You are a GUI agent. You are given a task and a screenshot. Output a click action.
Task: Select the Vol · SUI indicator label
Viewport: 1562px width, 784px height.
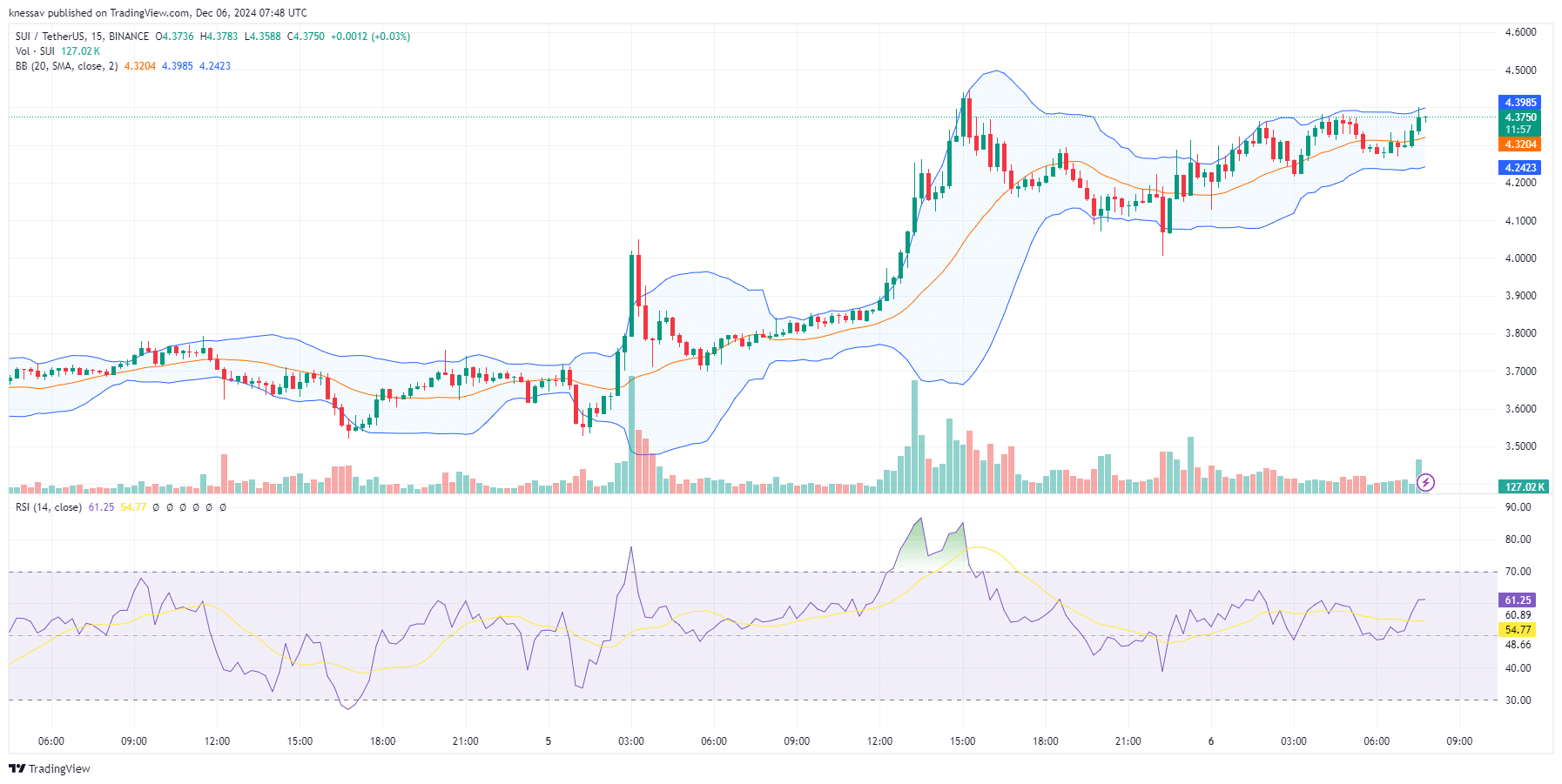tap(35, 51)
